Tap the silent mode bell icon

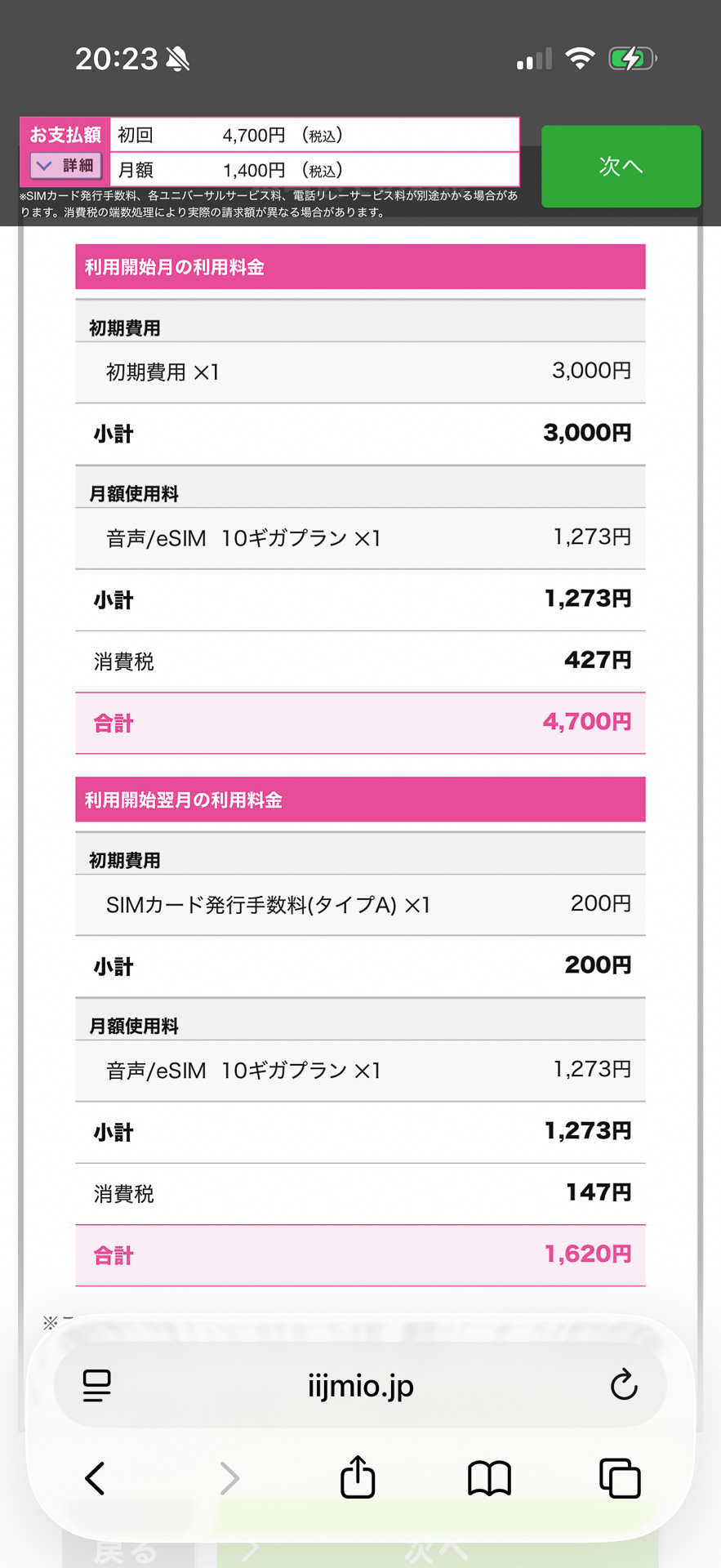coord(178,59)
